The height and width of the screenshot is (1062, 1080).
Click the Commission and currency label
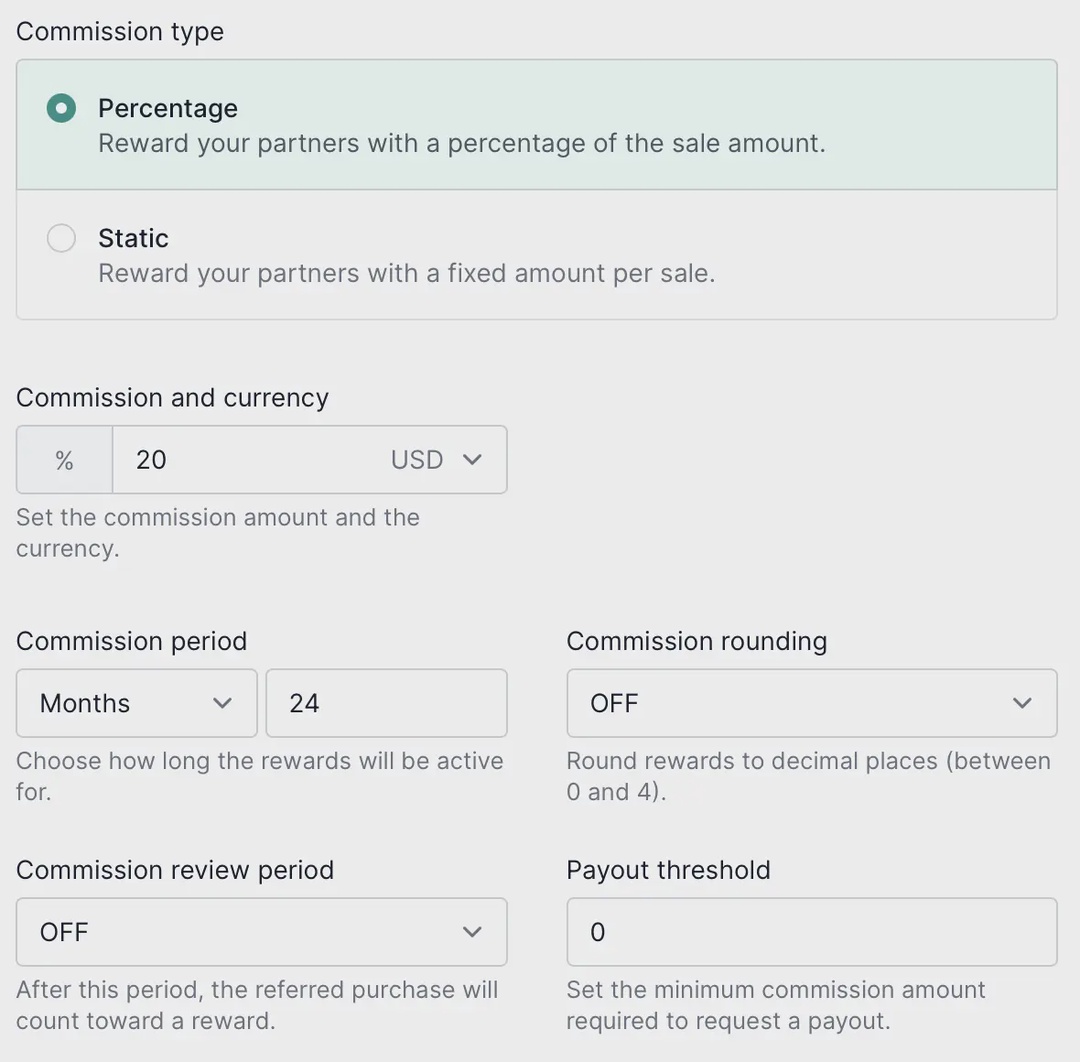point(172,397)
